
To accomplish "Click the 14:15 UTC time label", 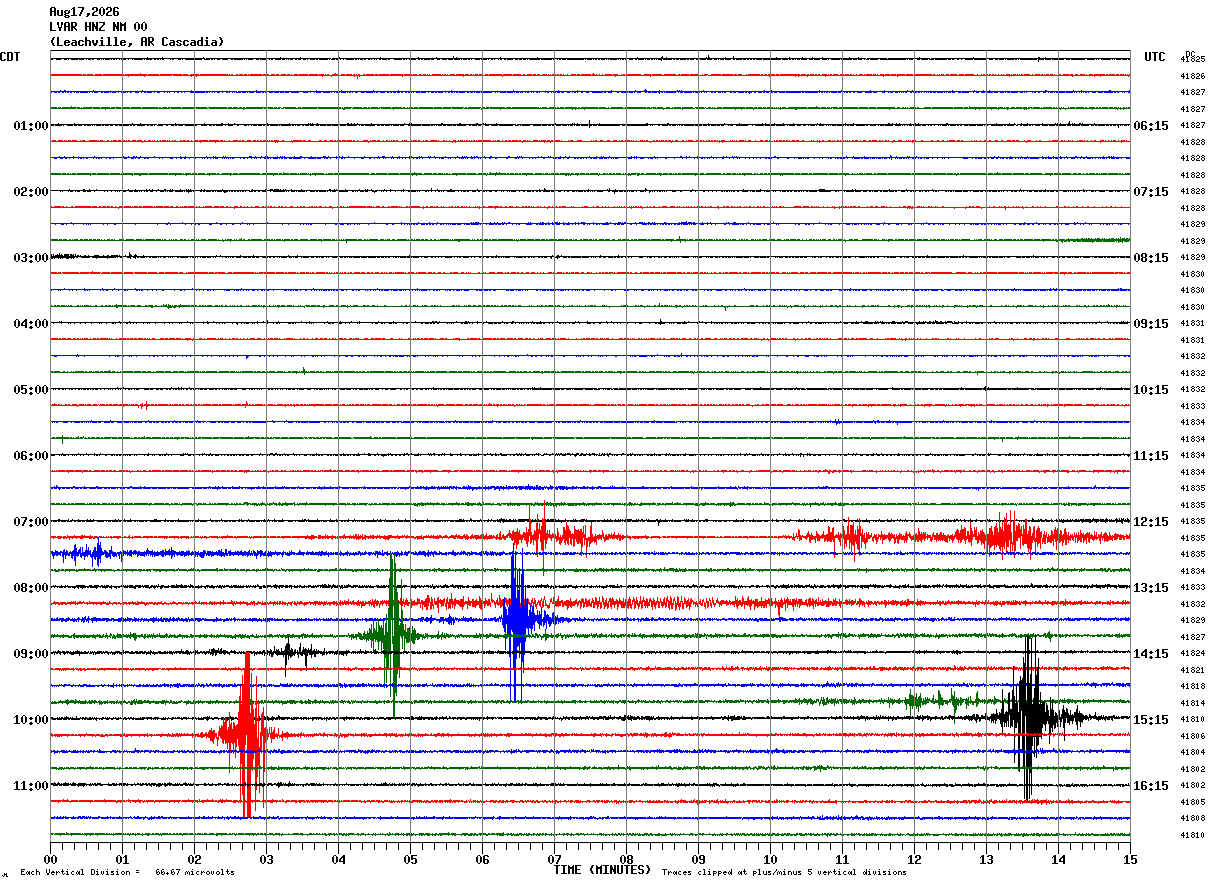I will coord(1151,654).
